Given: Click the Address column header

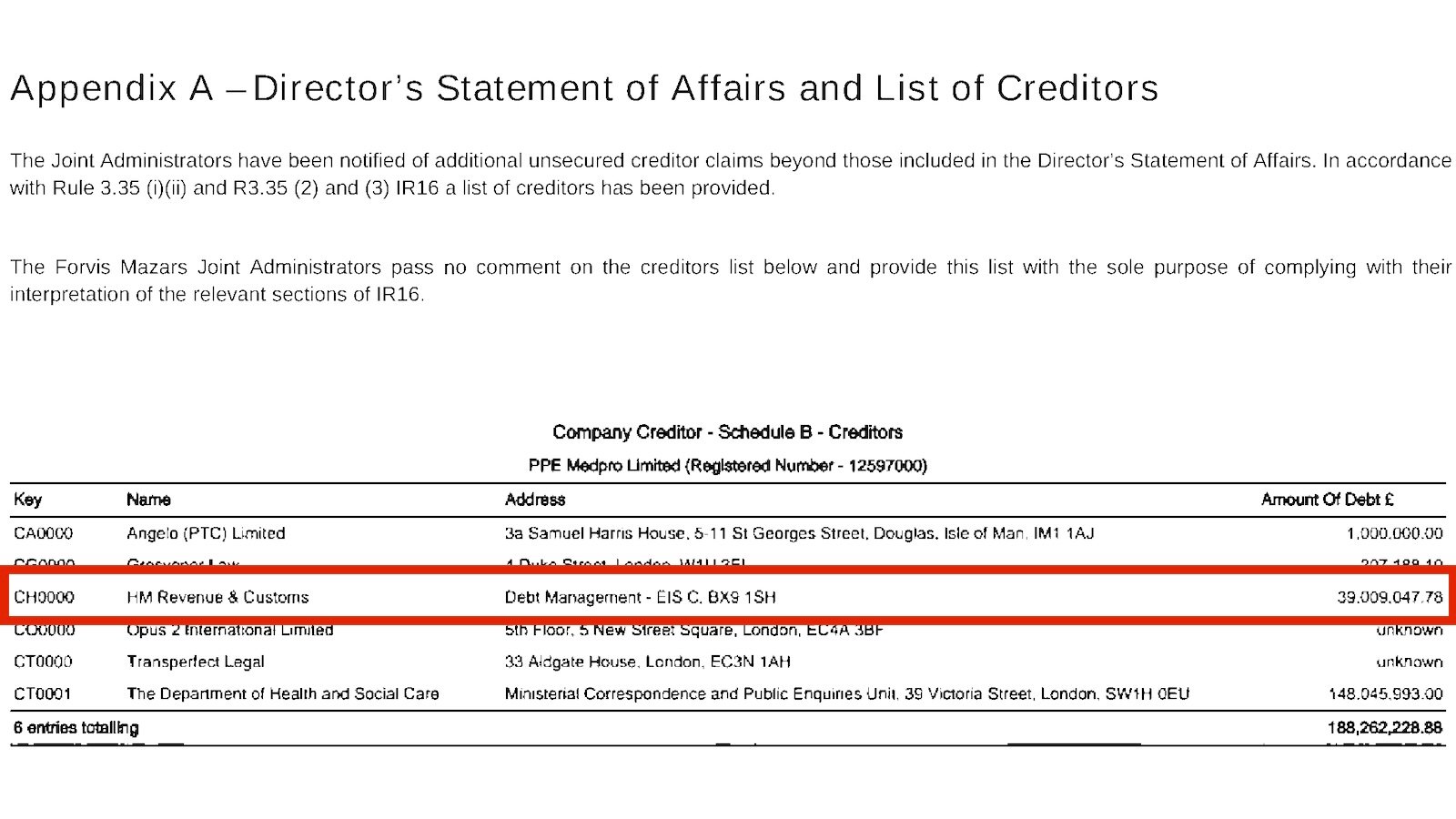Looking at the screenshot, I should [534, 500].
